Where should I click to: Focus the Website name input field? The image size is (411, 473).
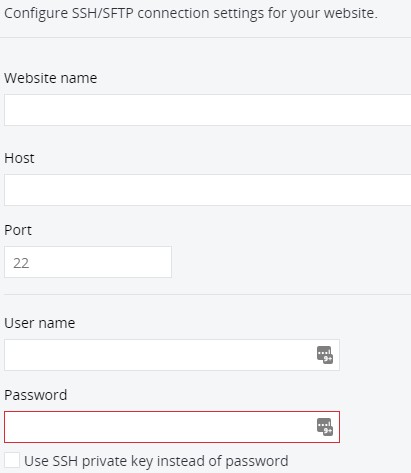[x=208, y=110]
